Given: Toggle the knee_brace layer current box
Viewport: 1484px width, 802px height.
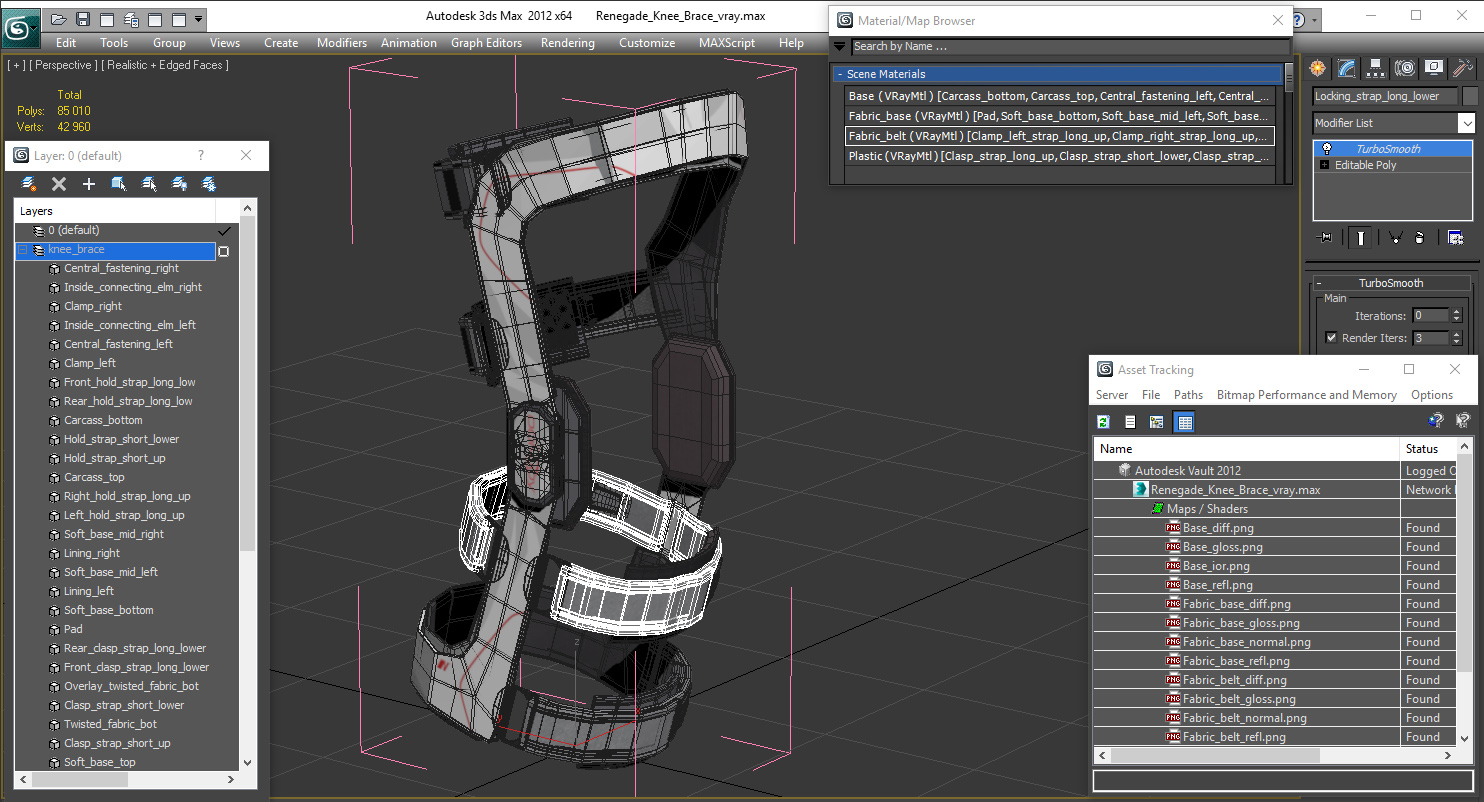Looking at the screenshot, I should [x=224, y=251].
